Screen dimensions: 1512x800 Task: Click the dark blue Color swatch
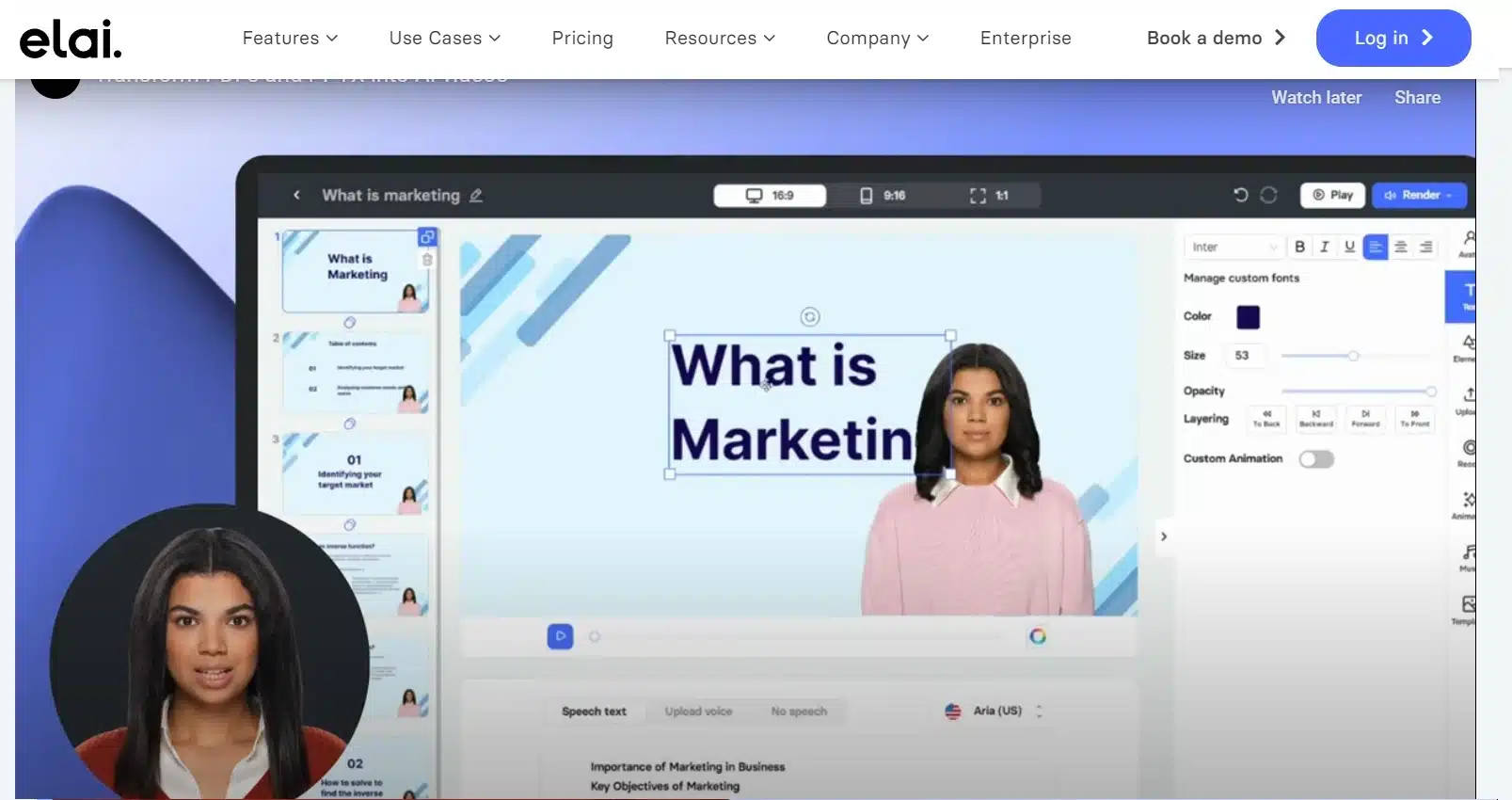click(x=1248, y=317)
